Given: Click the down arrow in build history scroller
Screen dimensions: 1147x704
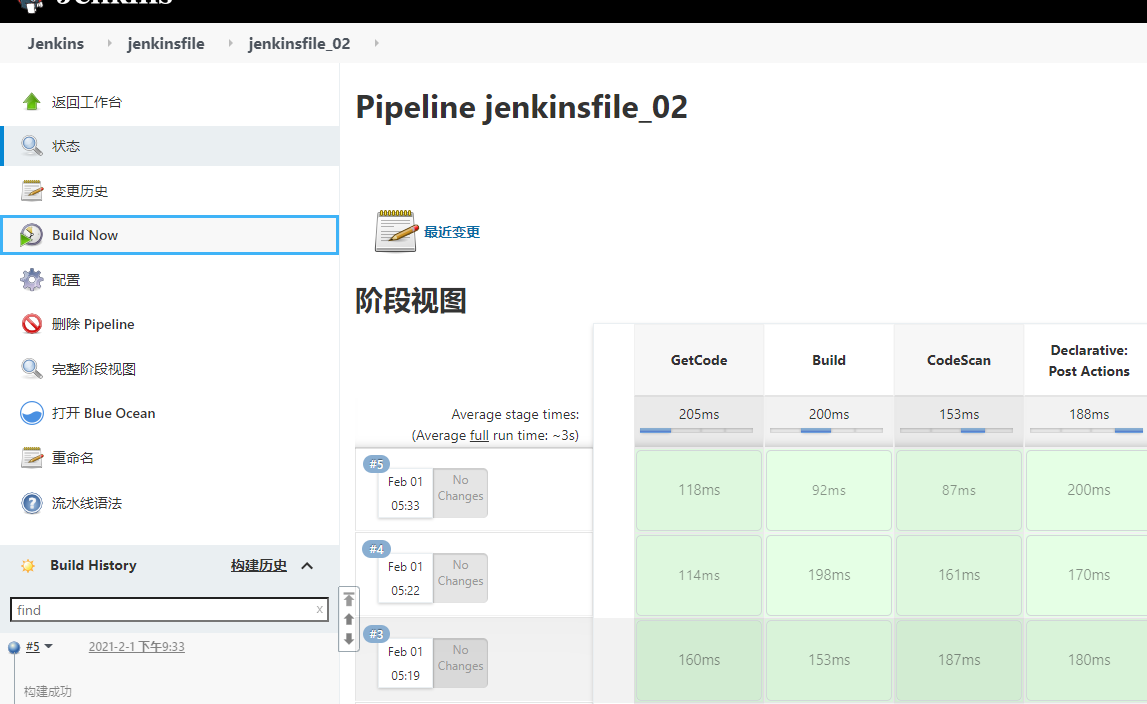Looking at the screenshot, I should click(349, 638).
